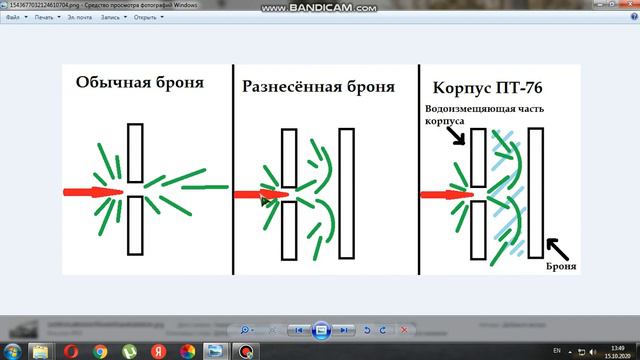This screenshot has height=360, width=640.
Task: Expand the Запись dropdown arrow
Action: [125, 18]
